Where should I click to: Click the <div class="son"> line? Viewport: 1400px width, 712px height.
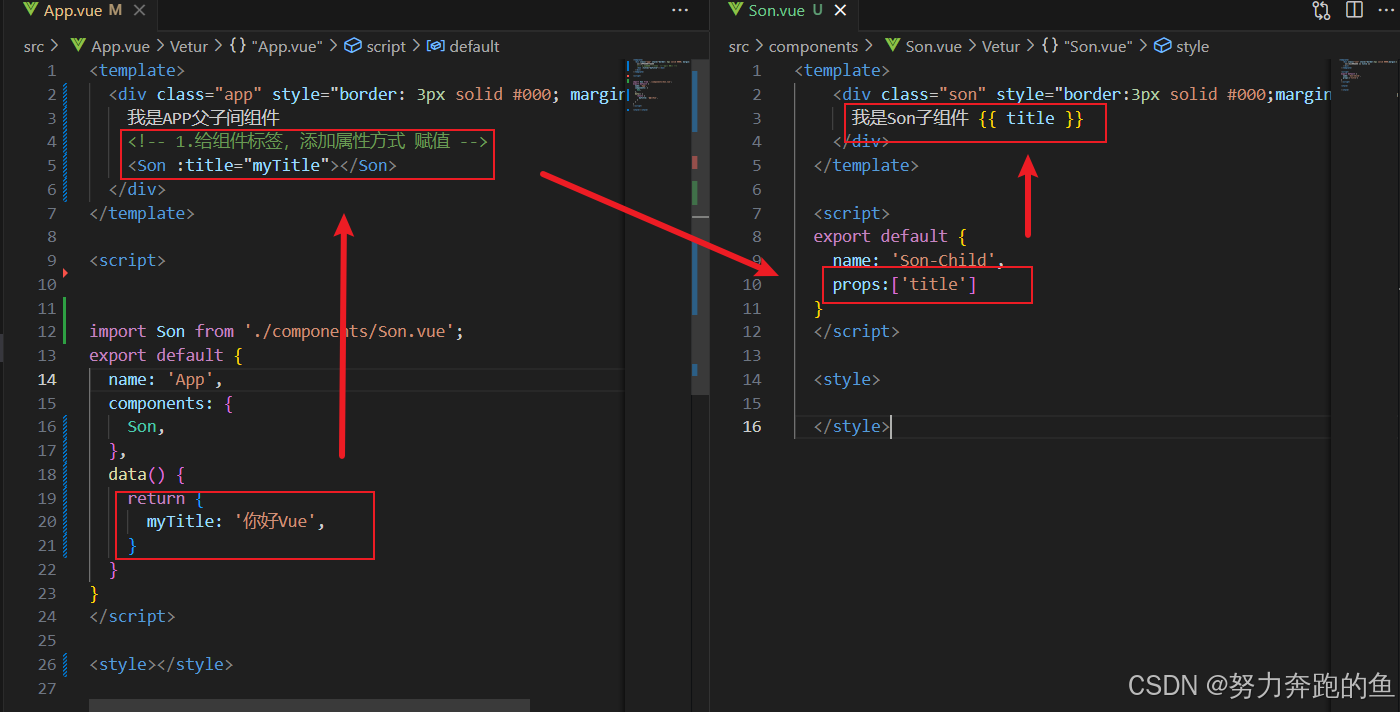click(1083, 94)
